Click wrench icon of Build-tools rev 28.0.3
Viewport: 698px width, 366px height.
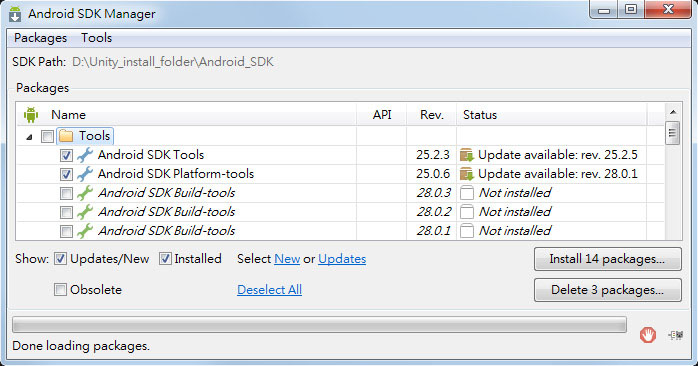click(x=85, y=193)
